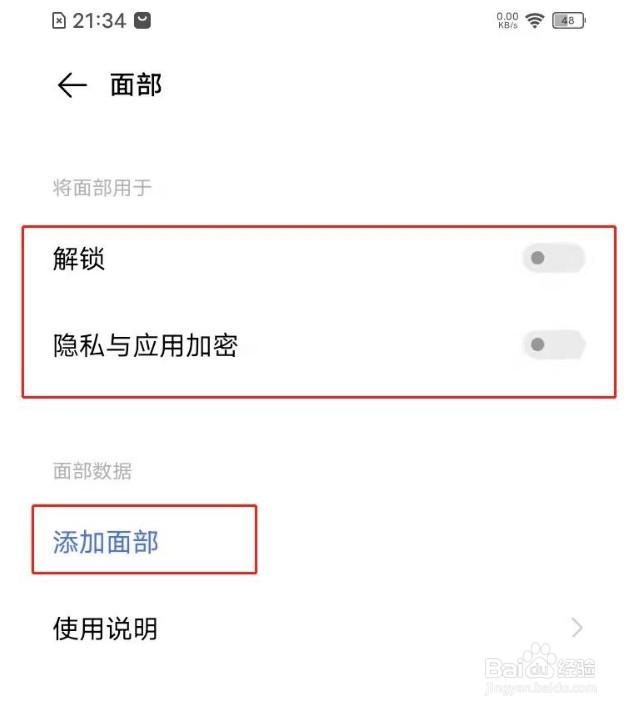Open 使用说明 via right chevron
This screenshot has height=710, width=633.
(577, 628)
